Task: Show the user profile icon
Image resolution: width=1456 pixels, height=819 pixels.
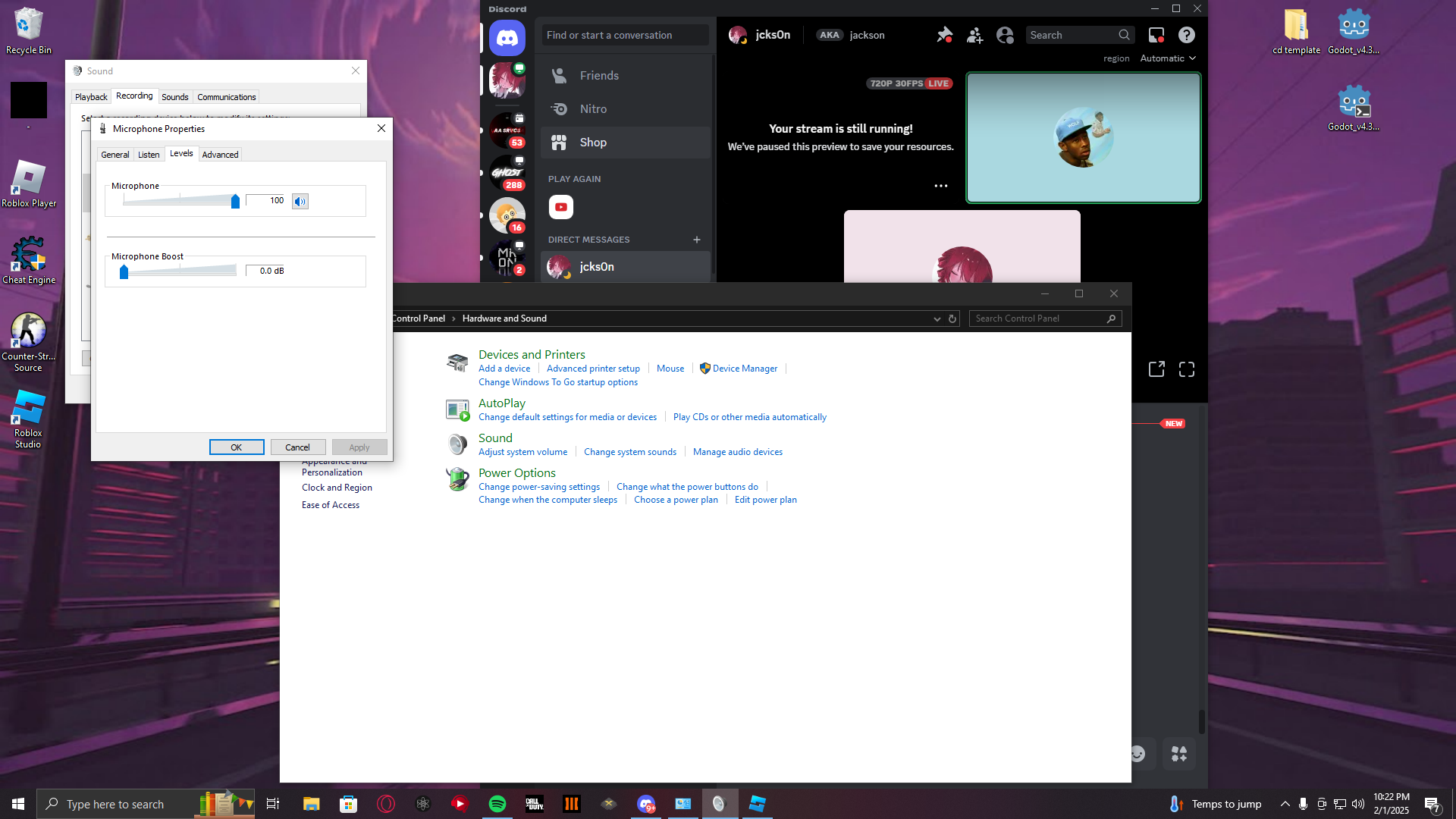Action: click(x=1005, y=35)
